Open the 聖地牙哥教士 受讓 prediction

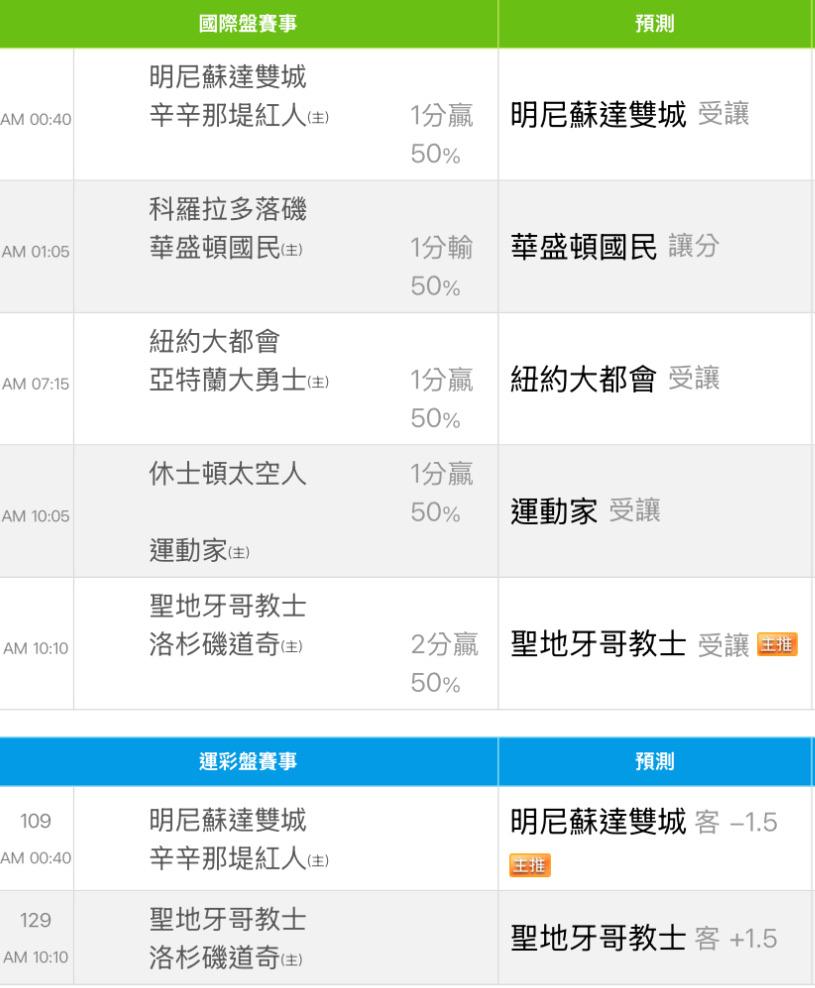coord(630,645)
